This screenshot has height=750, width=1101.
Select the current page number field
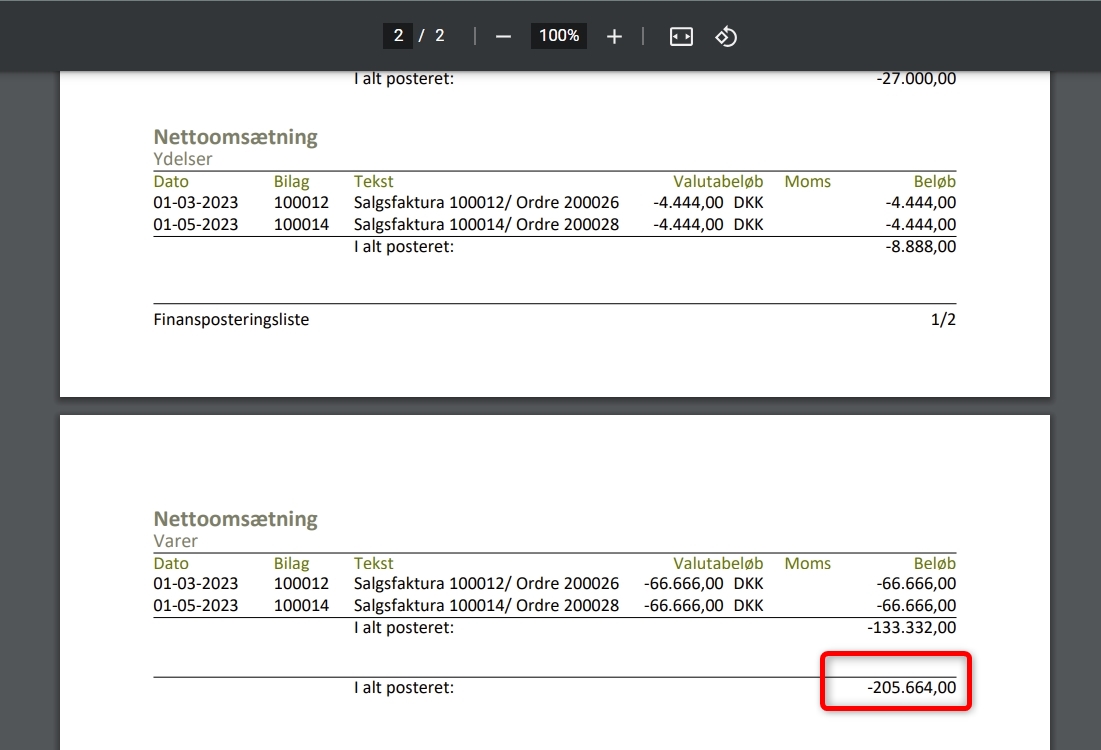(x=398, y=36)
